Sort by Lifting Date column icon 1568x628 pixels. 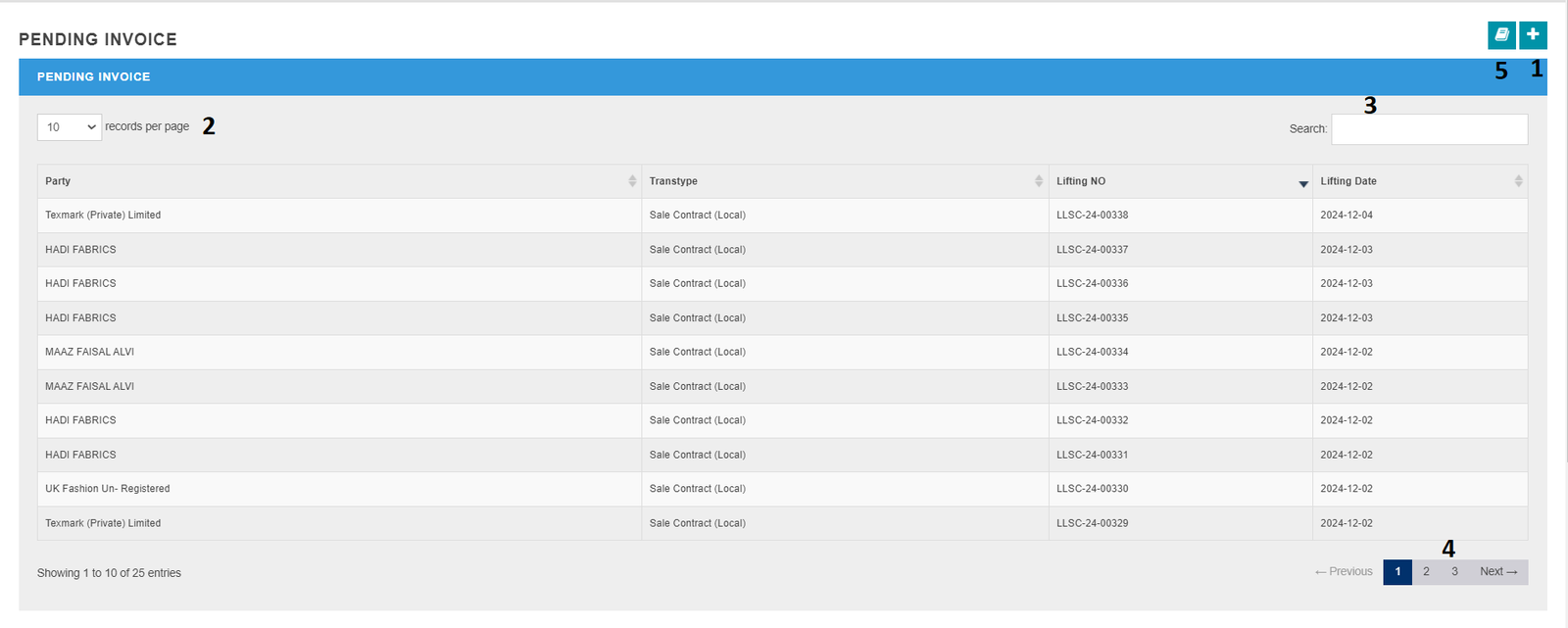point(1518,181)
